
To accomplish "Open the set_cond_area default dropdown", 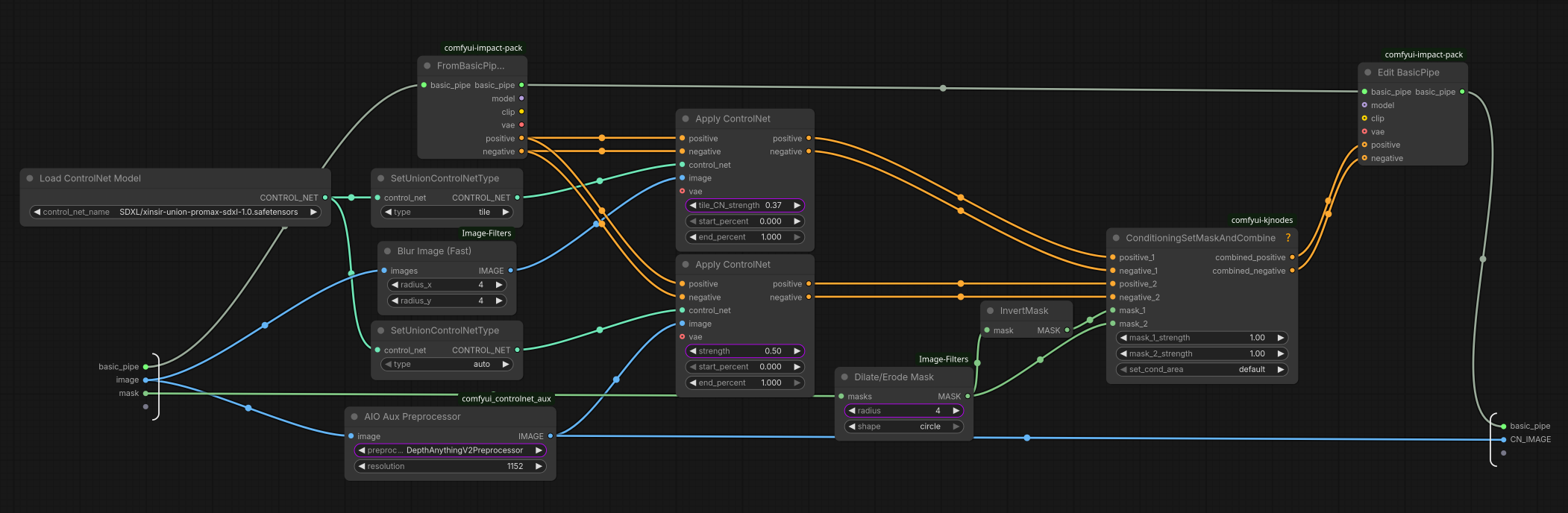I will 1202,369.
